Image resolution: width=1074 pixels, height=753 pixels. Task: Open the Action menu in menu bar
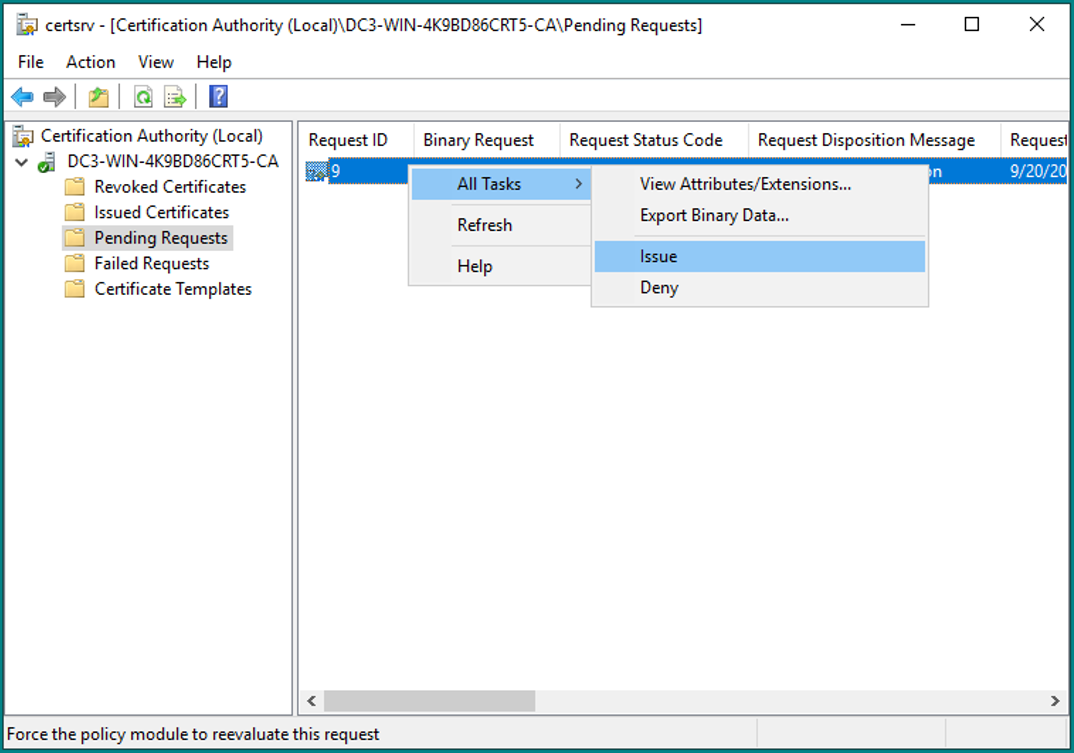click(x=90, y=62)
